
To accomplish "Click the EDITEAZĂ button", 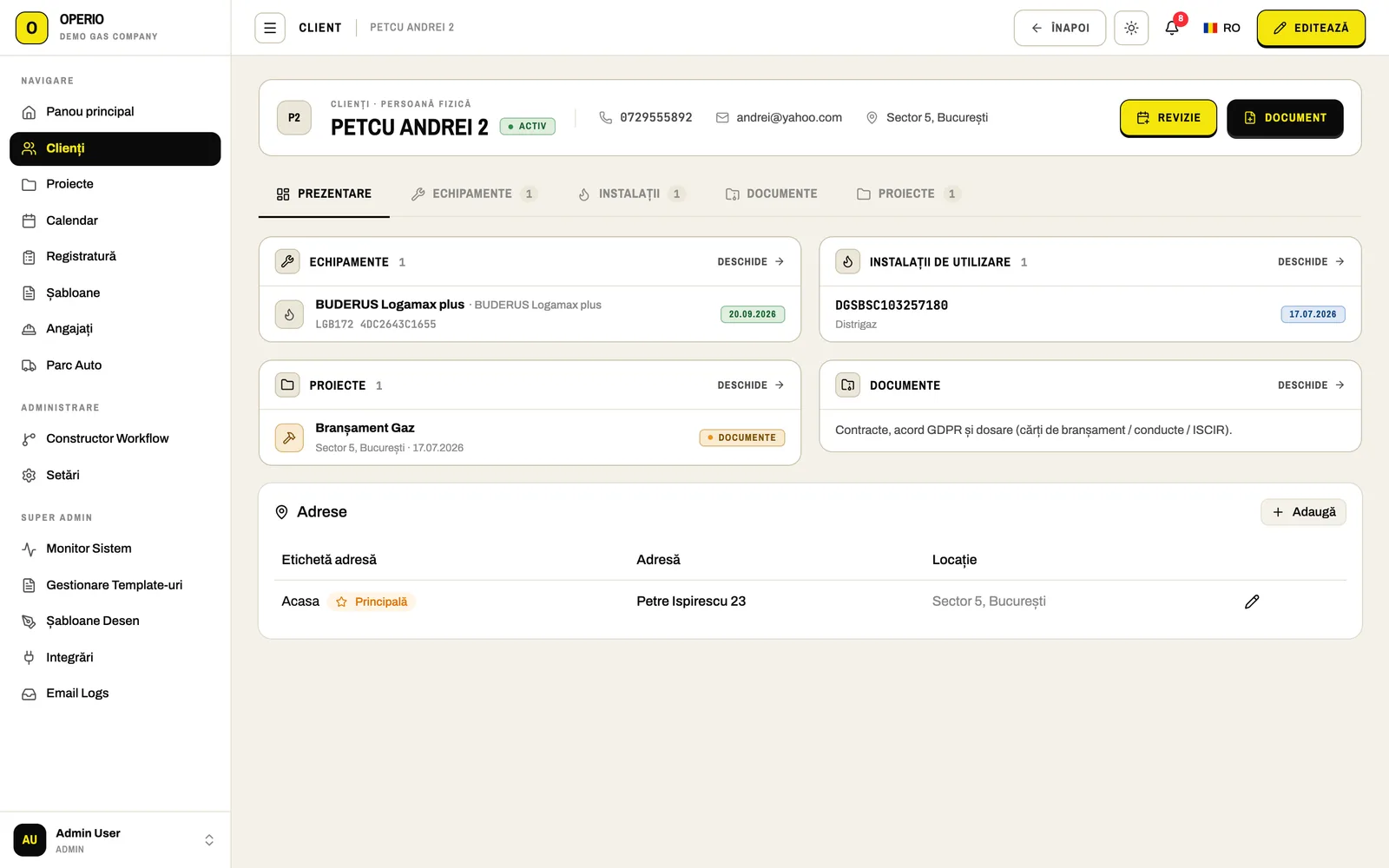I will coord(1311,28).
